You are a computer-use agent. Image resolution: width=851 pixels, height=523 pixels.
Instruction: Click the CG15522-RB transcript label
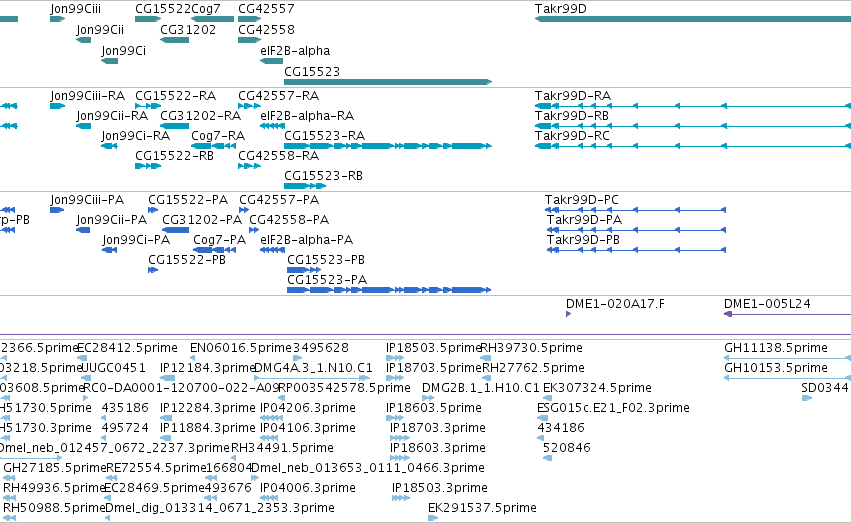pyautogui.click(x=174, y=155)
